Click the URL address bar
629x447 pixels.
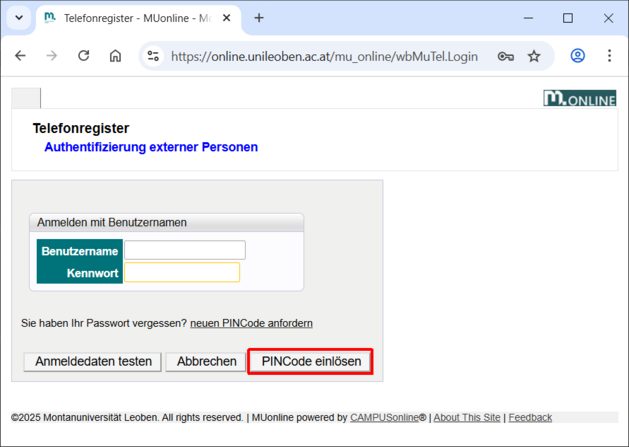[x=324, y=57]
